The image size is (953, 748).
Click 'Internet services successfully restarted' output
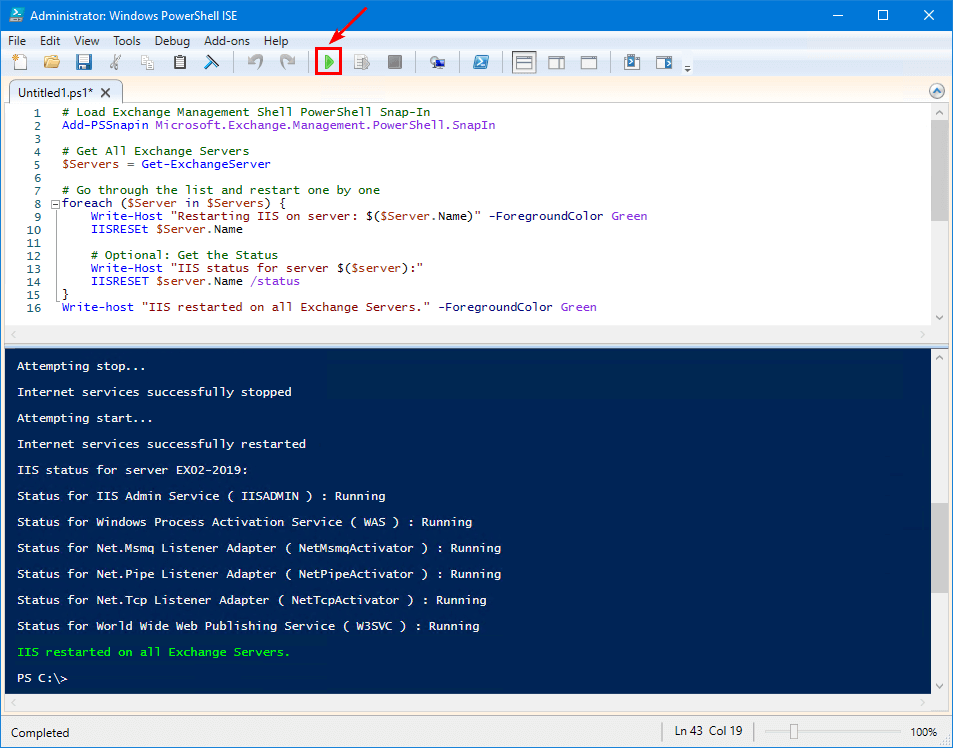(x=161, y=444)
